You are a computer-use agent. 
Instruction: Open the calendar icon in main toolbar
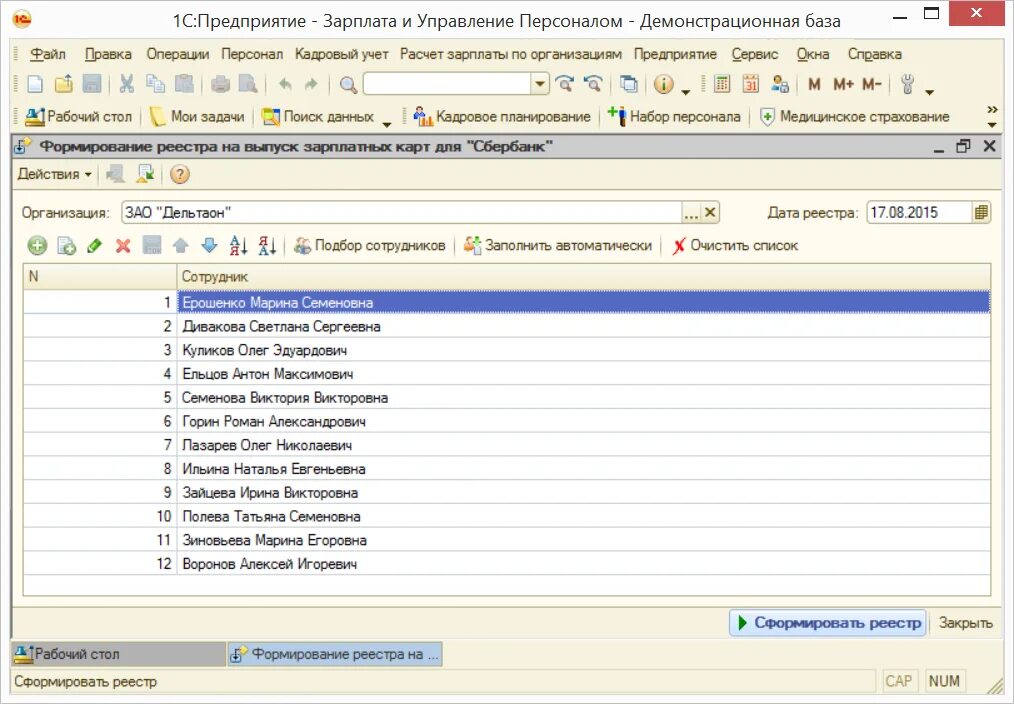750,84
